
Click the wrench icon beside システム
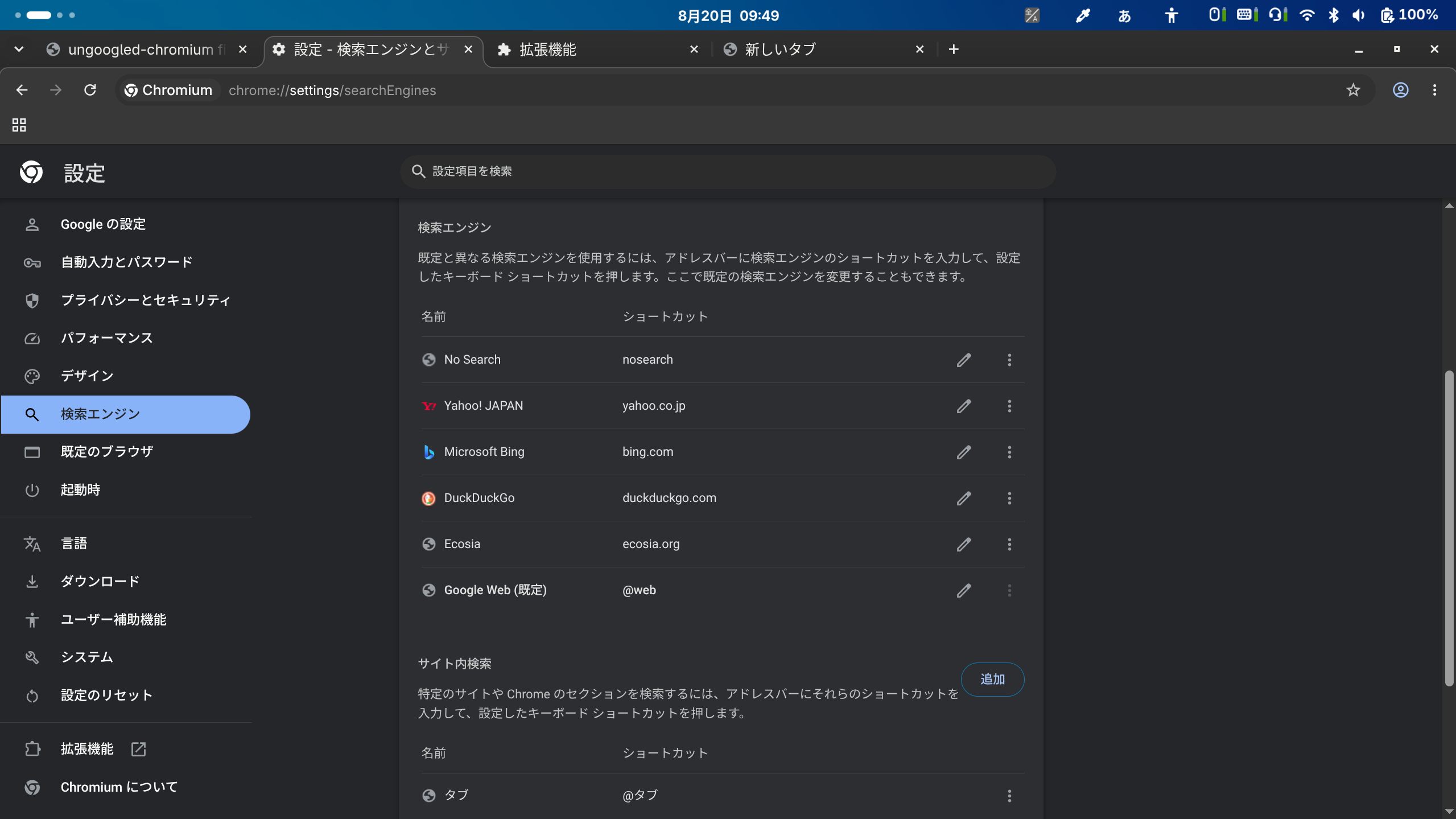coord(32,657)
